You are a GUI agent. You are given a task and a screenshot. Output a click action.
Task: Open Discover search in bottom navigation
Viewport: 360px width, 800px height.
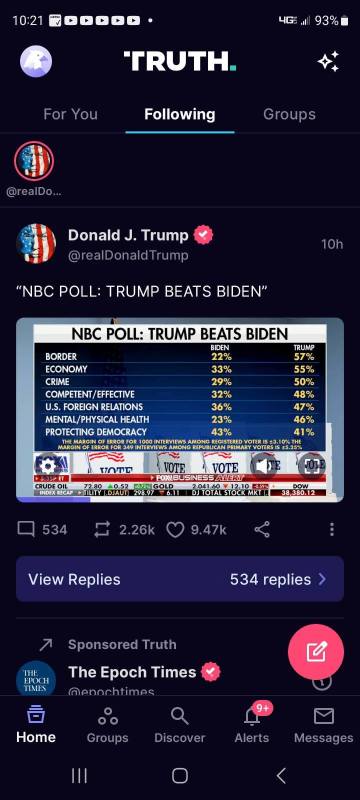click(179, 723)
